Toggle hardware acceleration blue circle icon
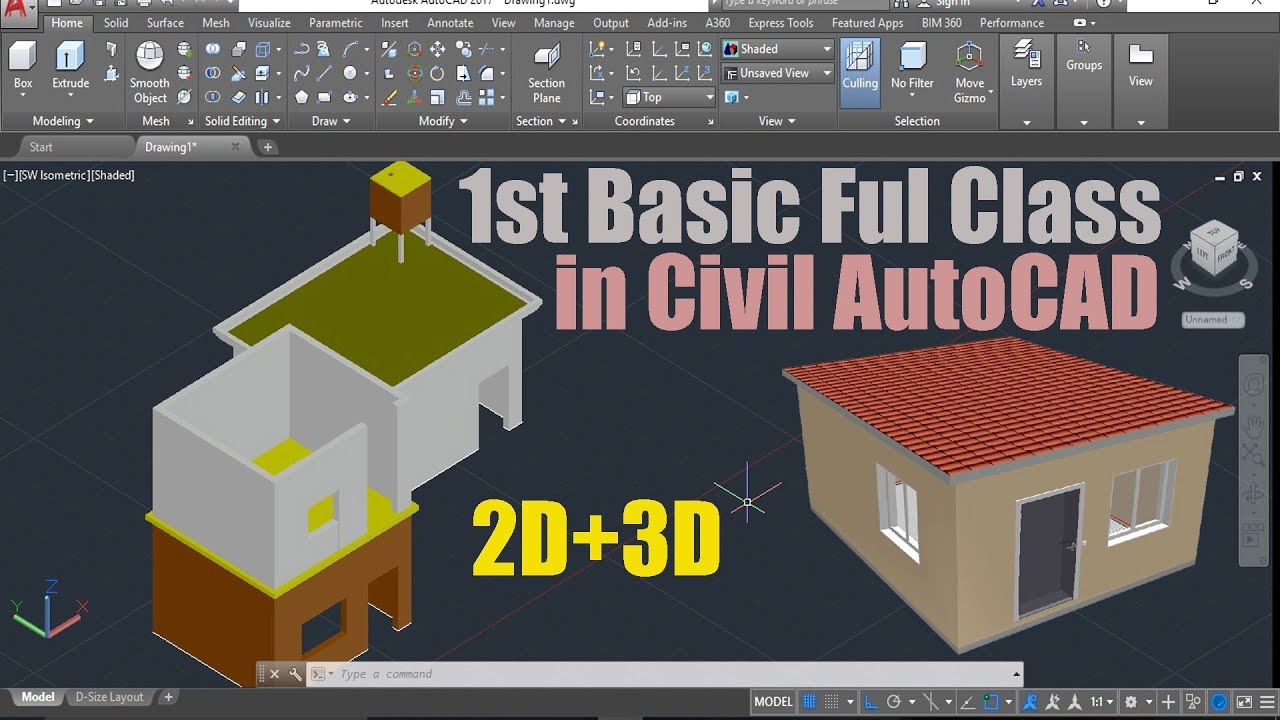The width and height of the screenshot is (1280, 720). point(1219,702)
